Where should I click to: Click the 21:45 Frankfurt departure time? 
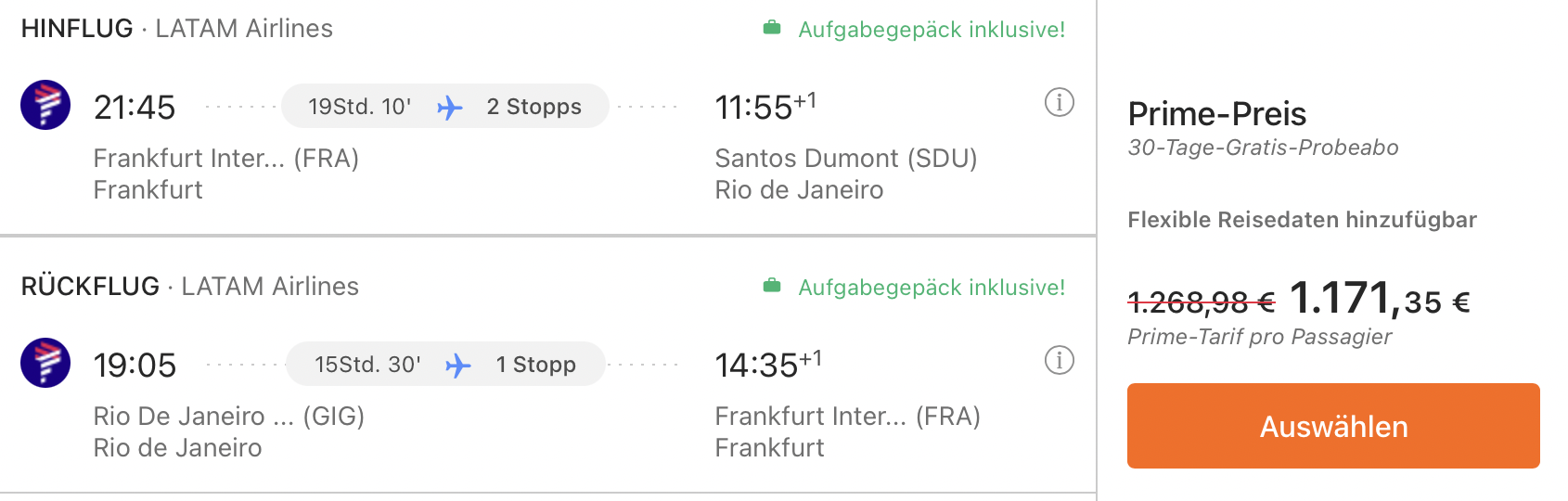[135, 108]
